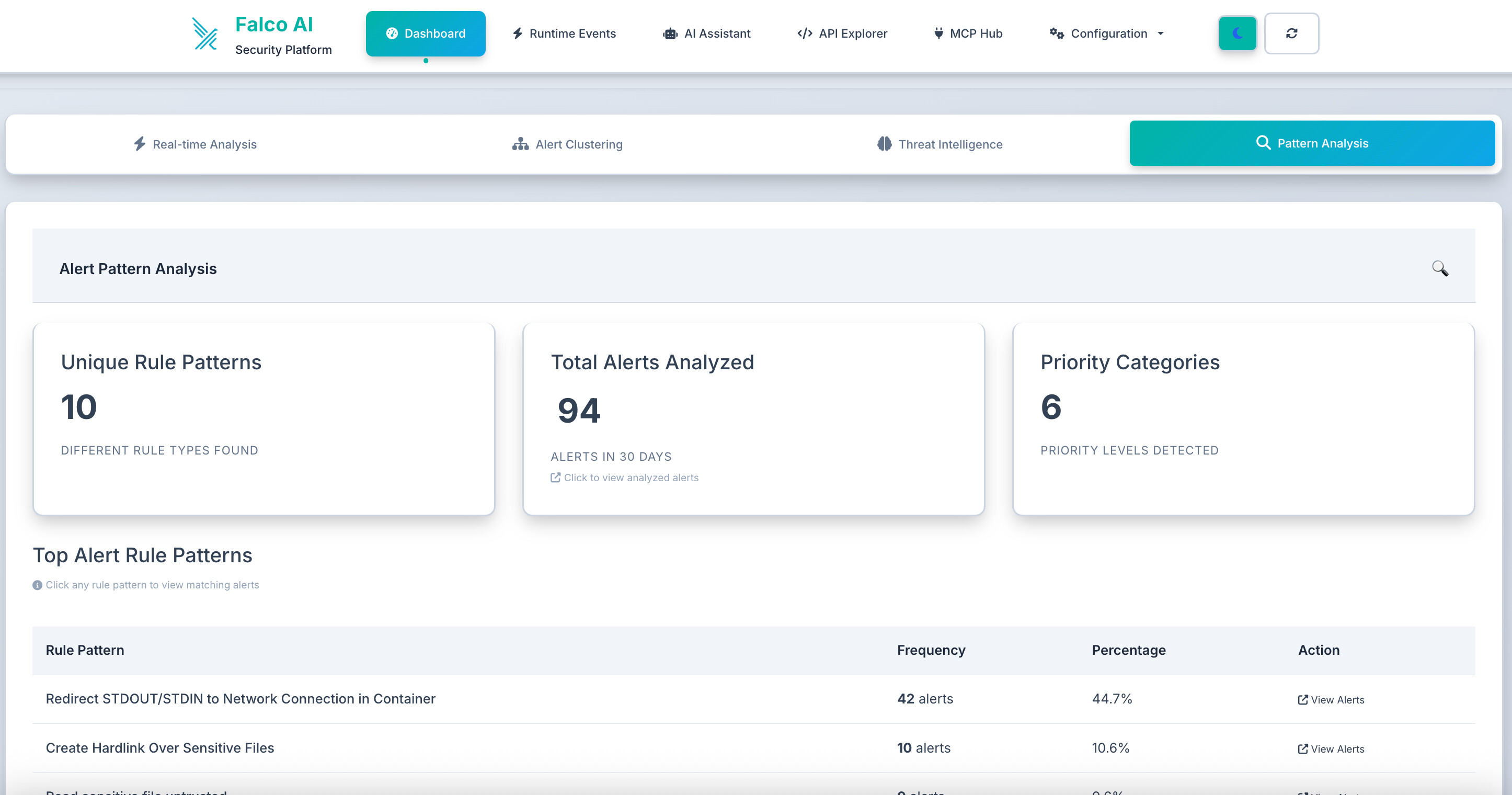Image resolution: width=1512 pixels, height=795 pixels.
Task: Click the 'Click to view analyzed alerts' link
Action: point(625,478)
